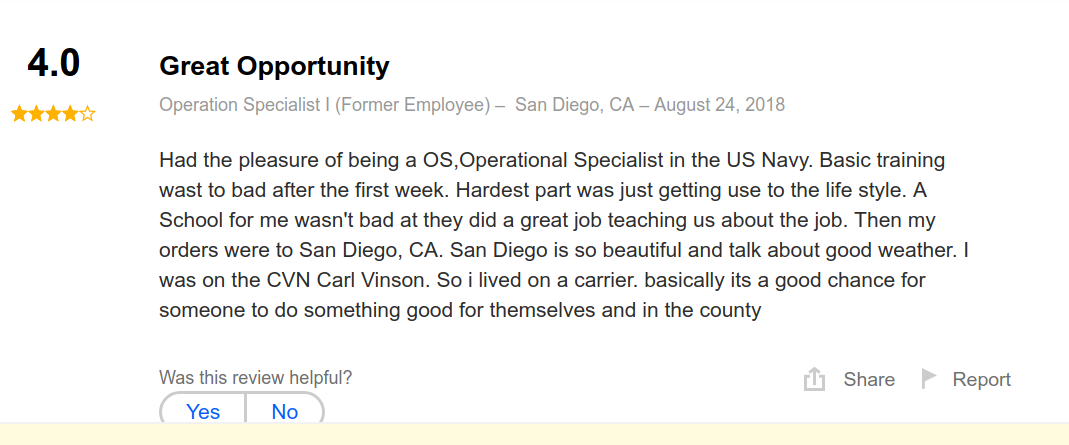Click the 4.0 rating score
1069x445 pixels.
point(53,63)
